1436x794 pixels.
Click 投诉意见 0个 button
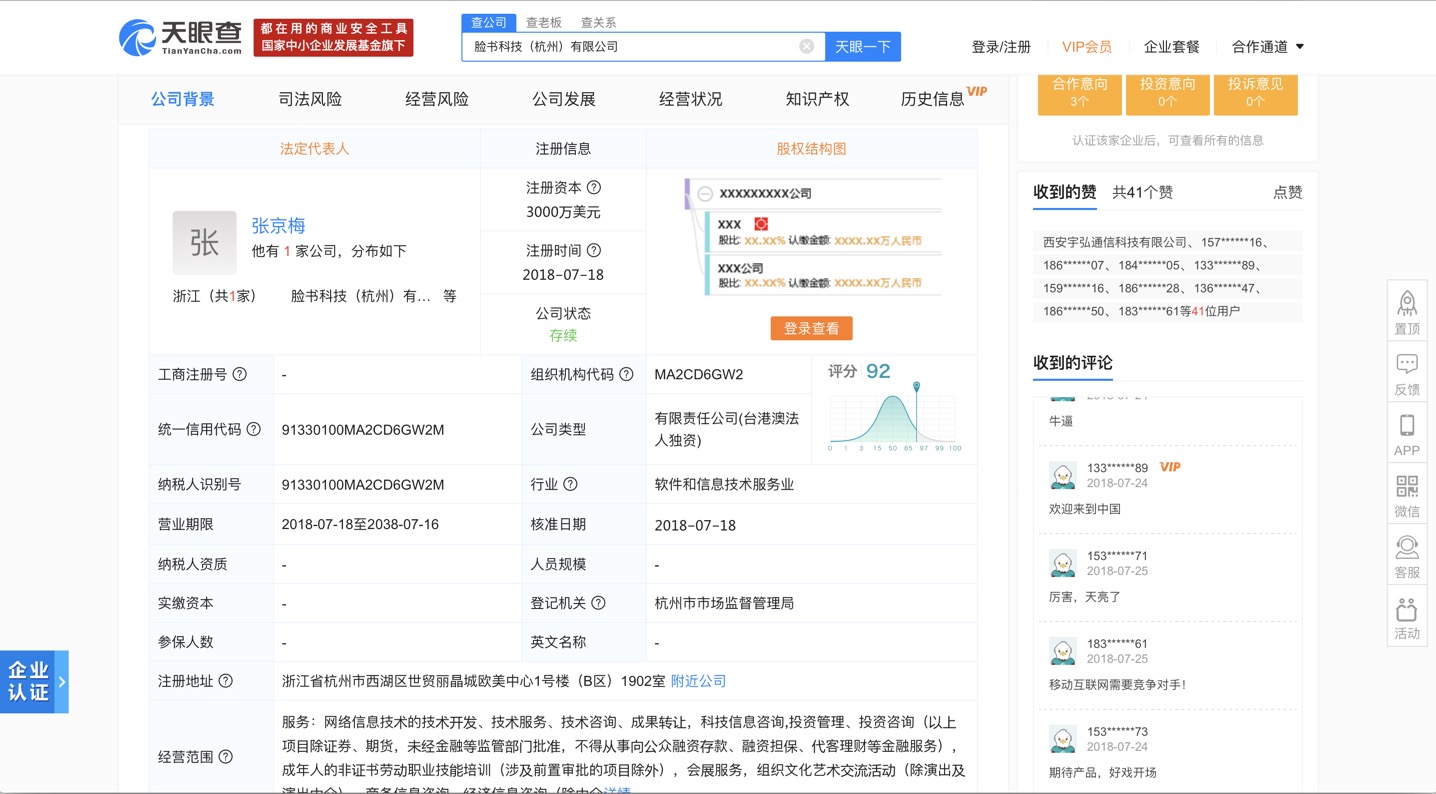pos(1255,93)
